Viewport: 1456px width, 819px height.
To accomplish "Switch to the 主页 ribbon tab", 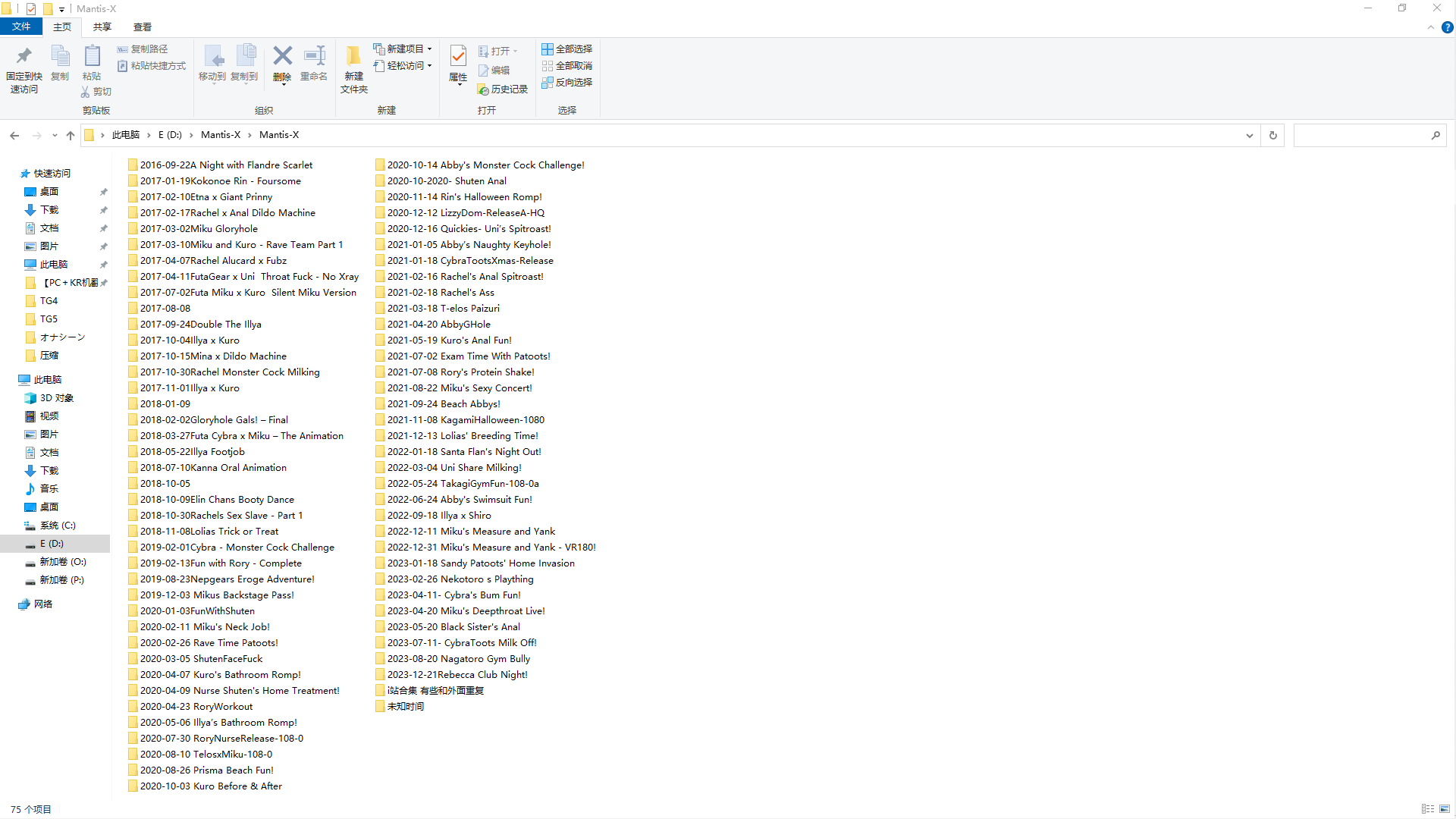I will tap(62, 27).
